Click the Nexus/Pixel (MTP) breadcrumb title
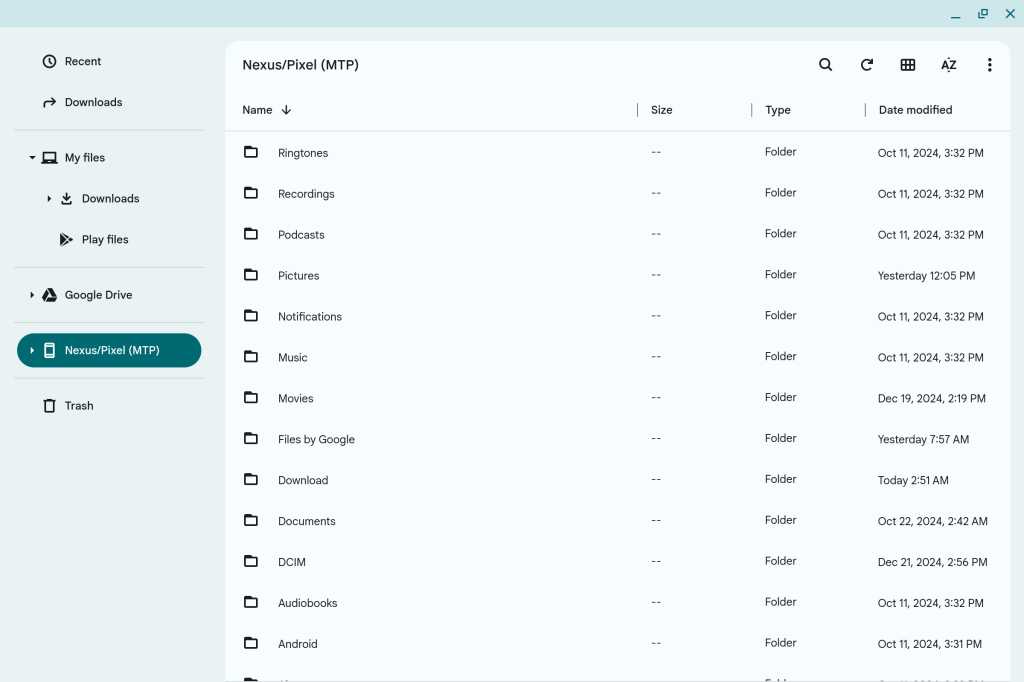The height and width of the screenshot is (682, 1024). click(x=300, y=65)
